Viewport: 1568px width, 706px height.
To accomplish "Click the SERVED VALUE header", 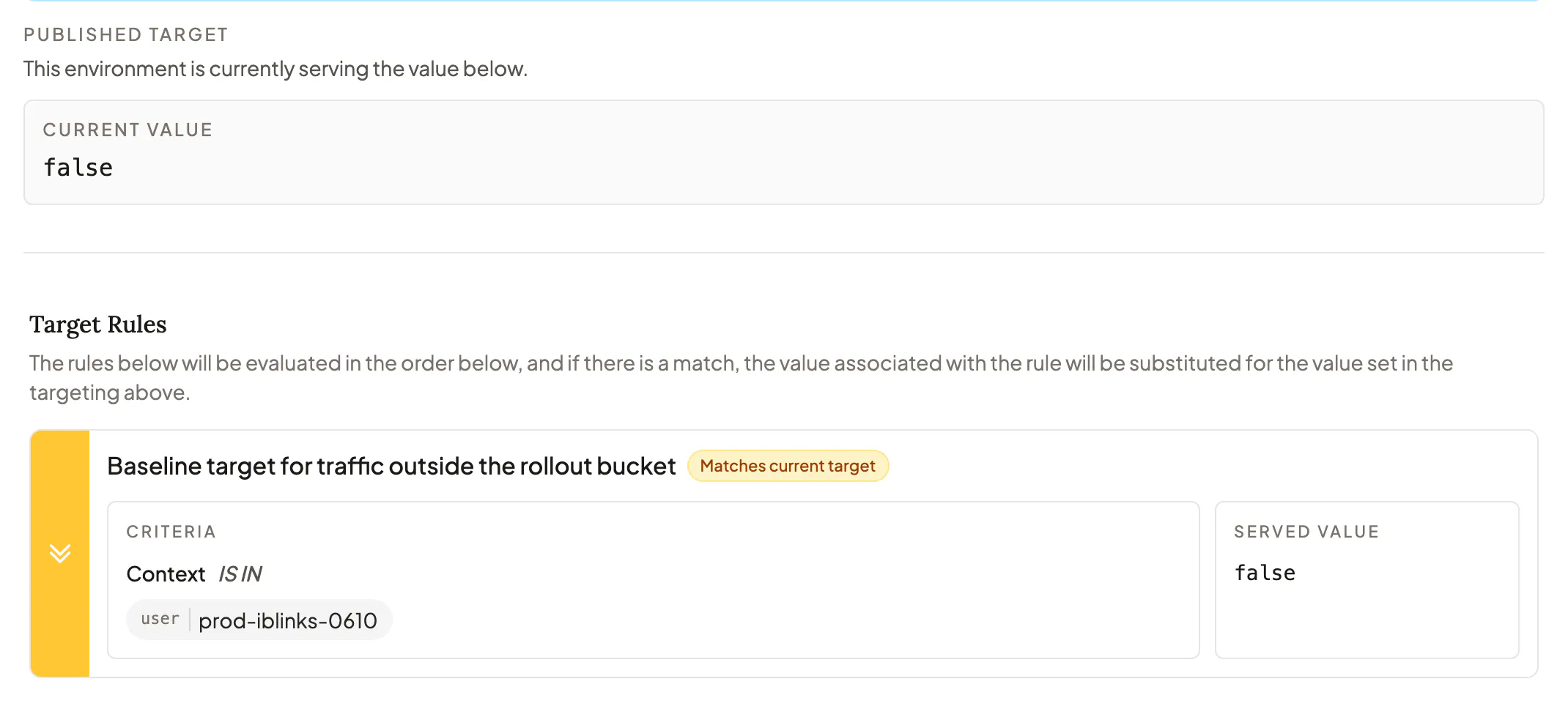I will 1306,532.
